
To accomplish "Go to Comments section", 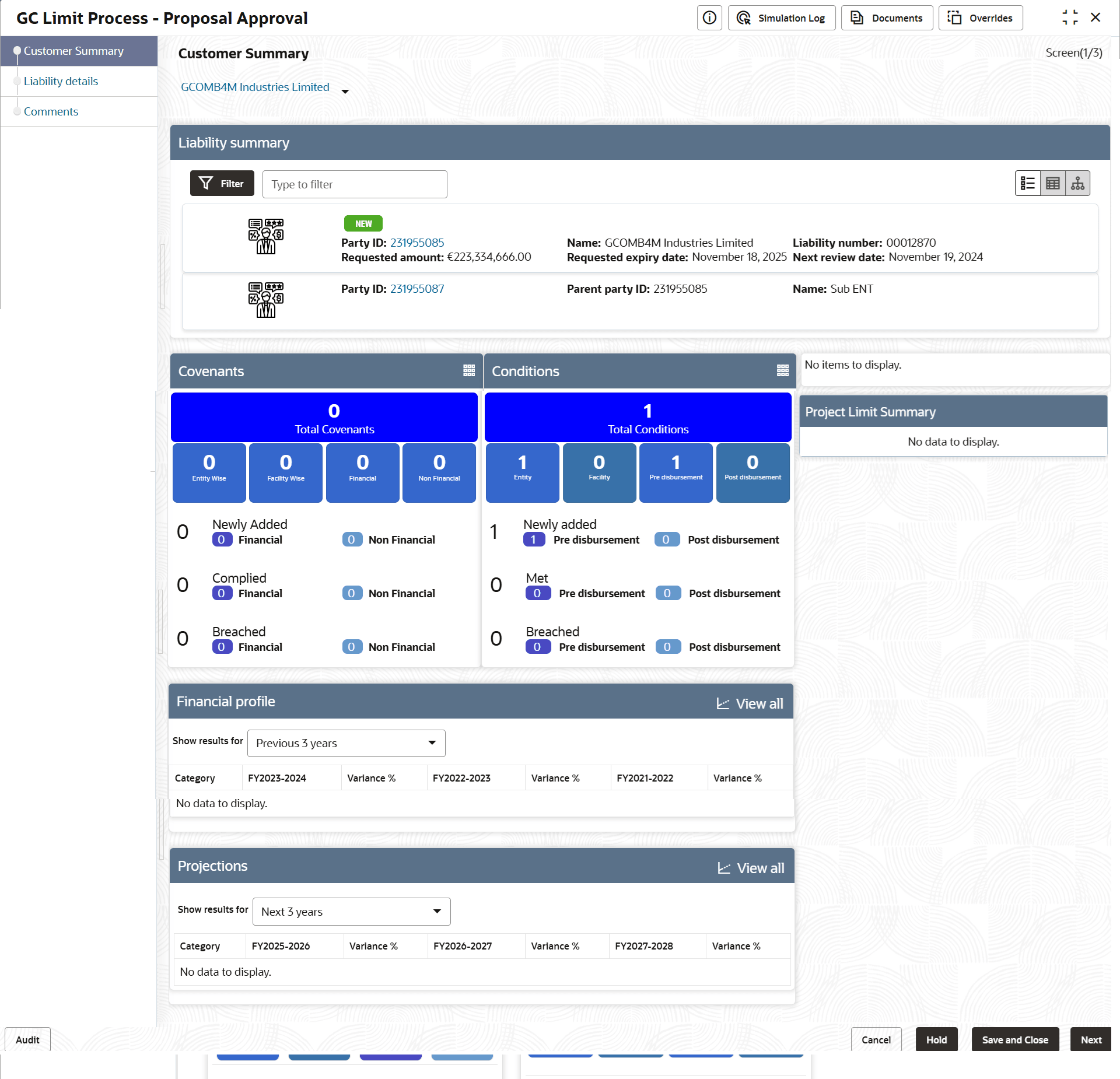I will pyautogui.click(x=51, y=111).
